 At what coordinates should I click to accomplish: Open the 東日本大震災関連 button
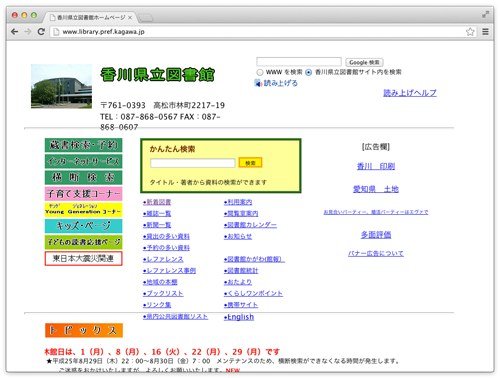coord(83,258)
